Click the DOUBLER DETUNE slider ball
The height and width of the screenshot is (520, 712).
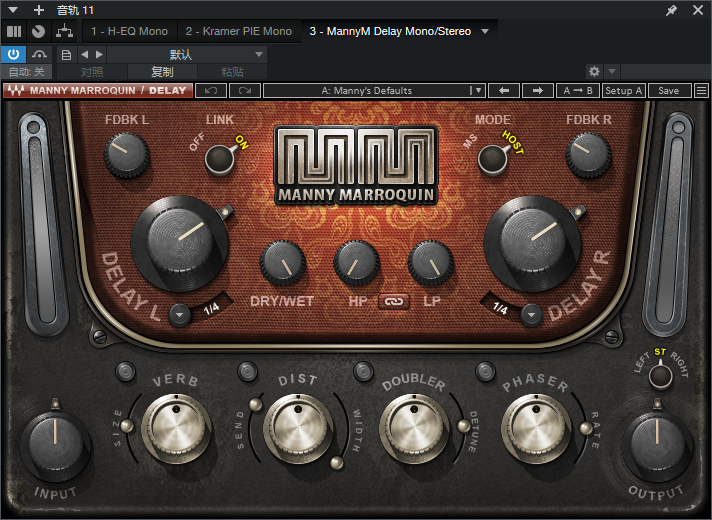(x=464, y=426)
